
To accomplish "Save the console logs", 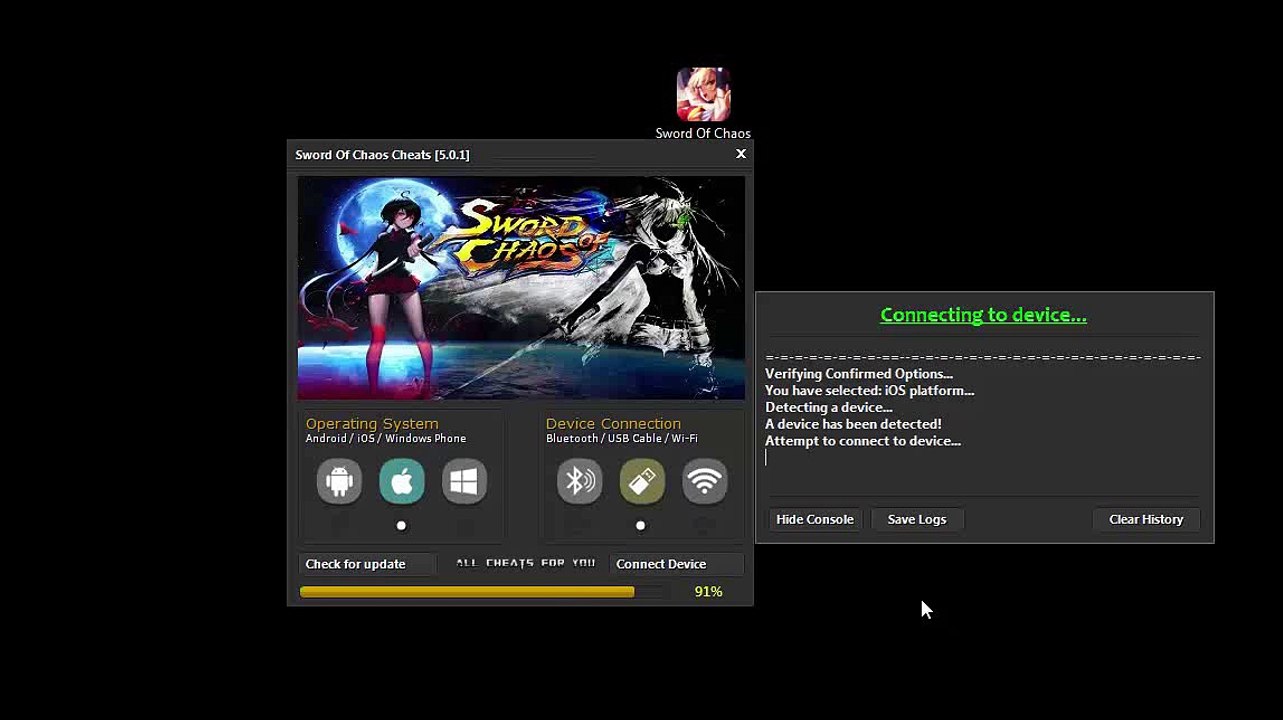I will 917,519.
